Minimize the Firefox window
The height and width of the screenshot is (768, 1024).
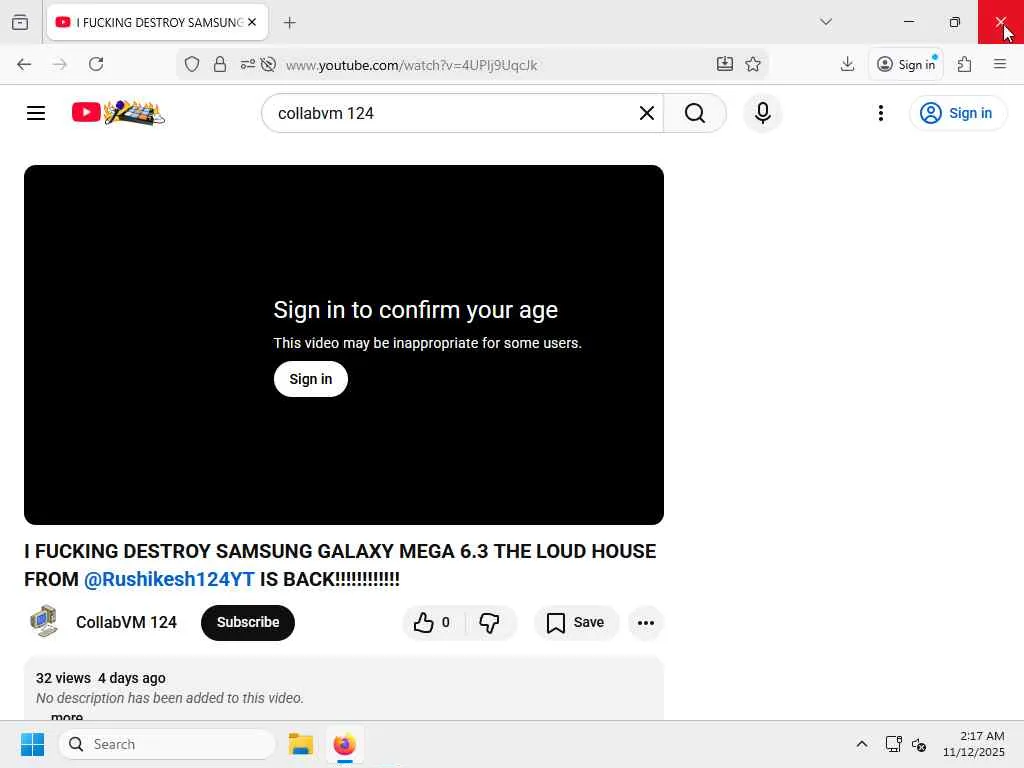pyautogui.click(x=908, y=22)
